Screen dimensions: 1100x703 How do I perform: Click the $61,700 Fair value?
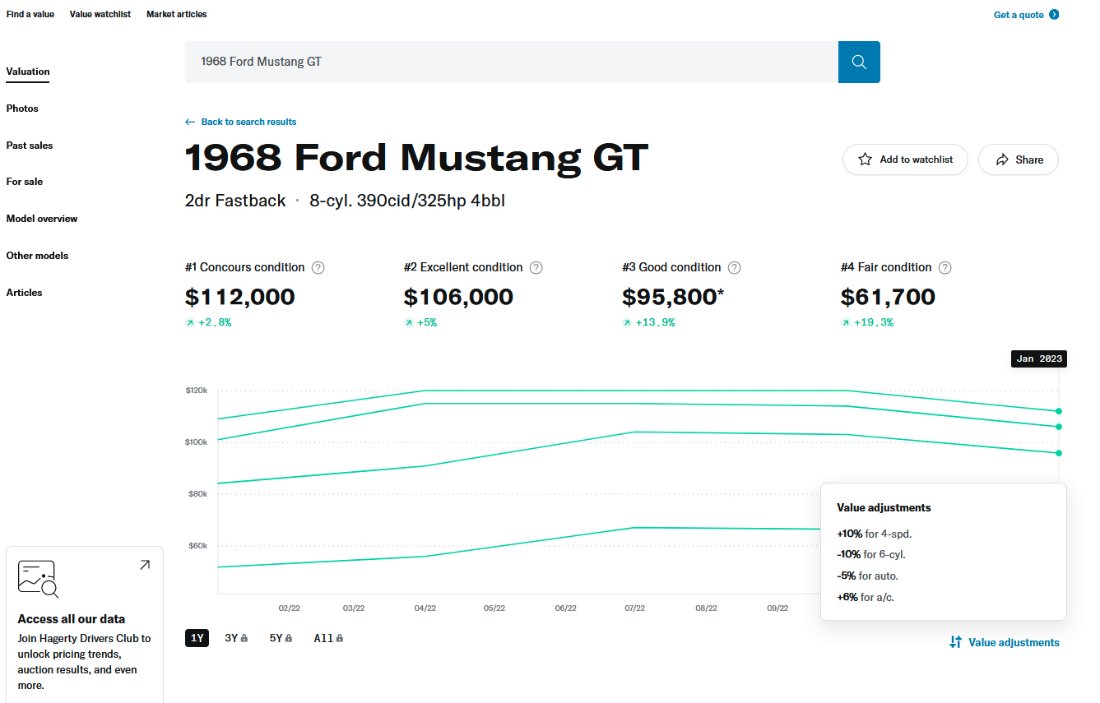click(888, 297)
